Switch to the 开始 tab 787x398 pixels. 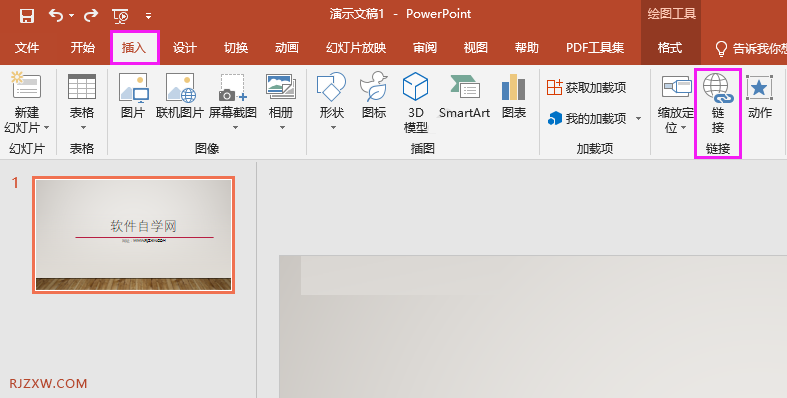click(82, 48)
